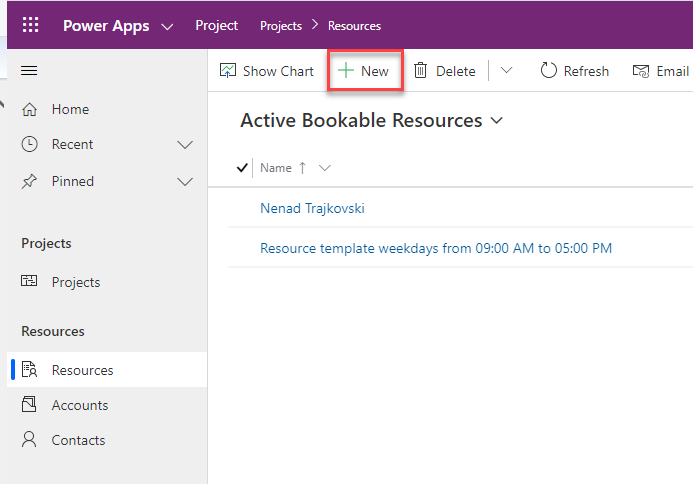Screen dimensions: 693x484
Task: Open Contacts in the sidebar
Action: click(78, 440)
